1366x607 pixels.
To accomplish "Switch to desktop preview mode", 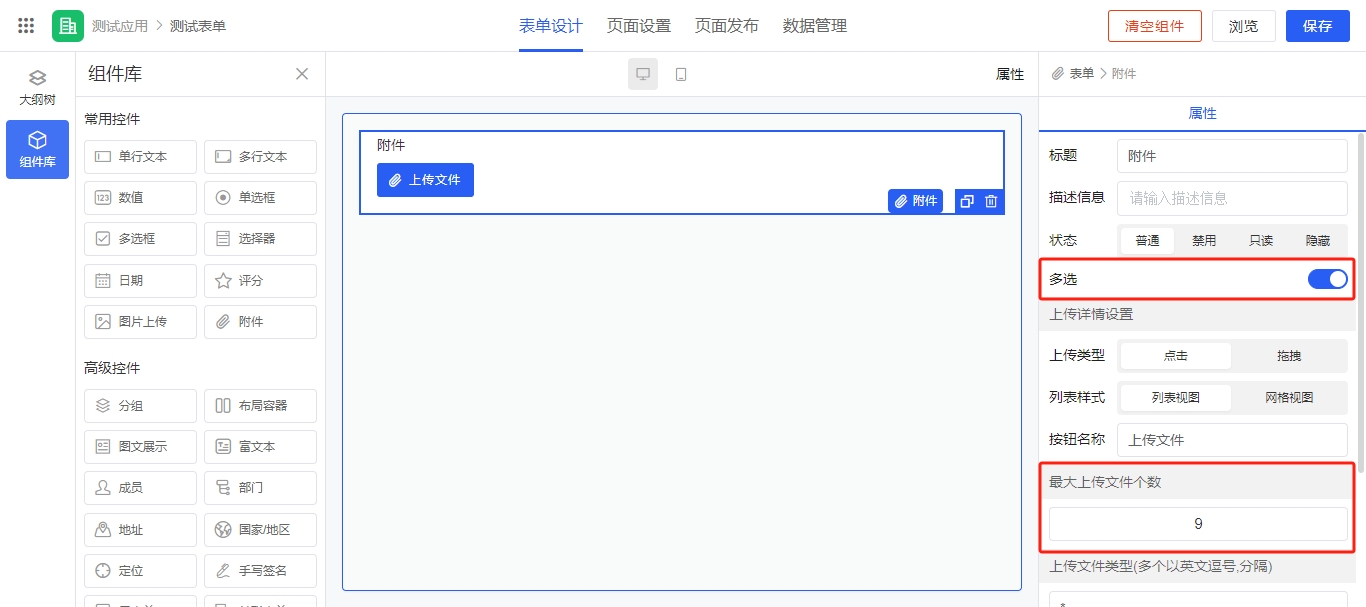I will 643,74.
